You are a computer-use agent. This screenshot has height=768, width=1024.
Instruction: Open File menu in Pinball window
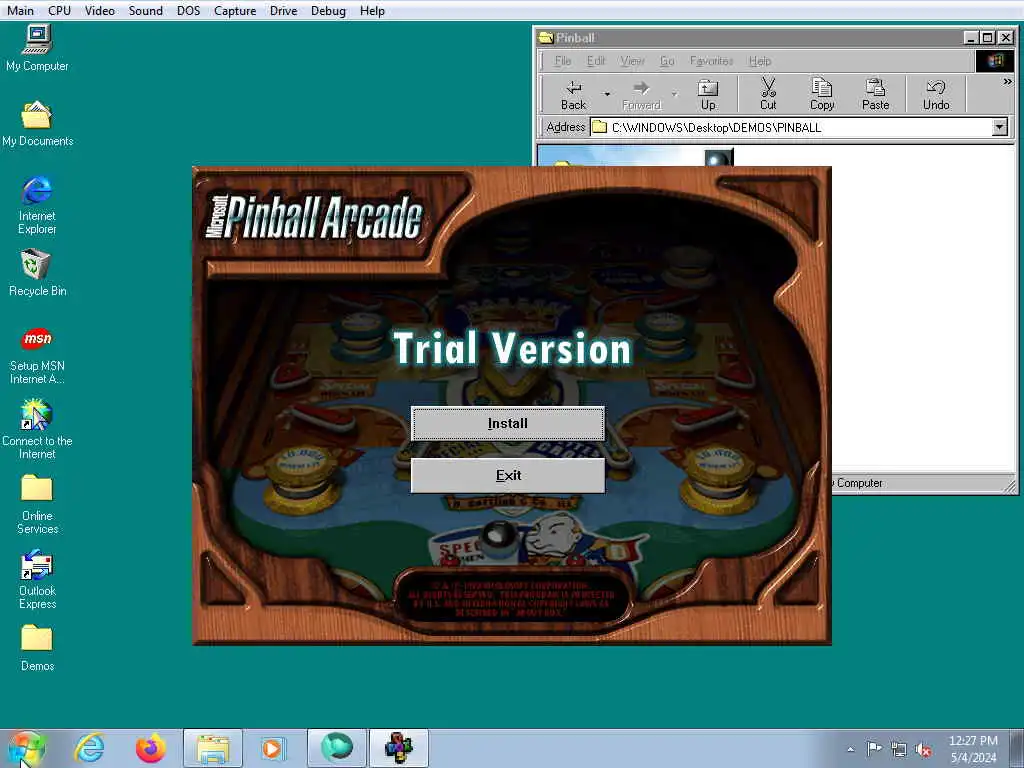[562, 61]
